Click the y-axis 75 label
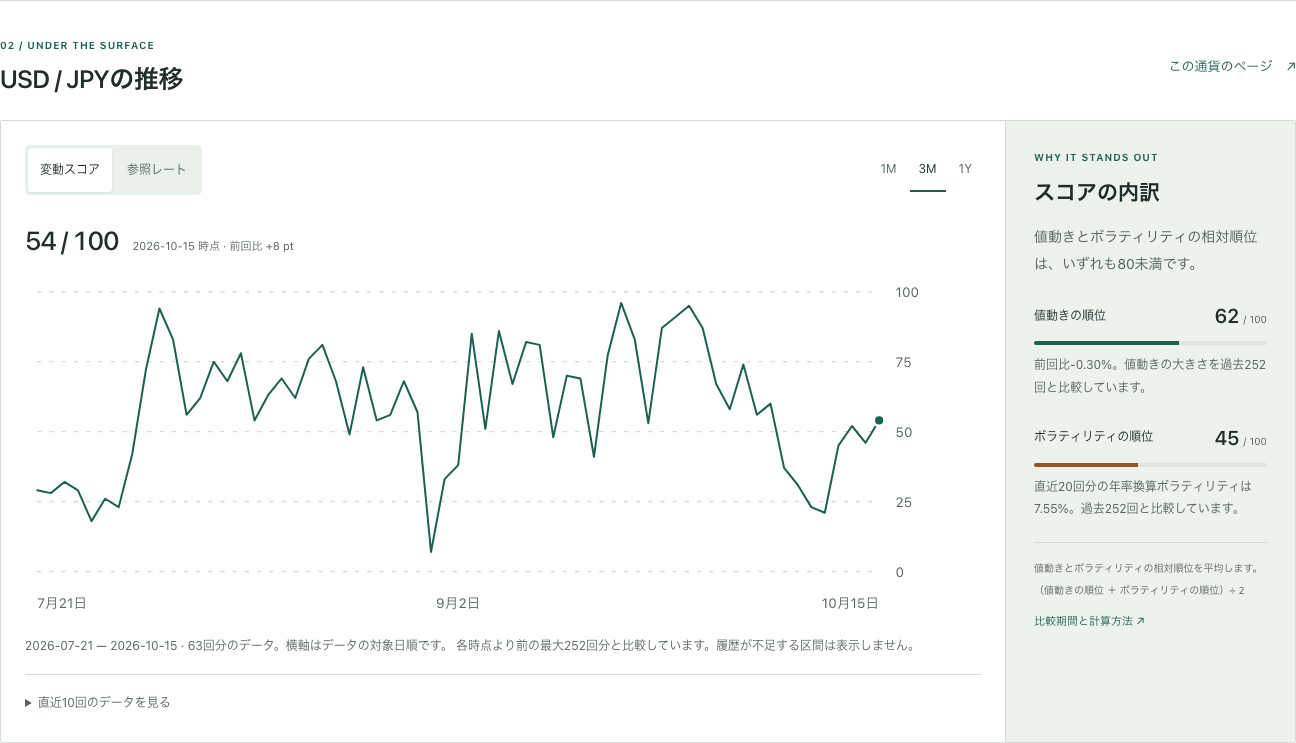 tap(904, 362)
